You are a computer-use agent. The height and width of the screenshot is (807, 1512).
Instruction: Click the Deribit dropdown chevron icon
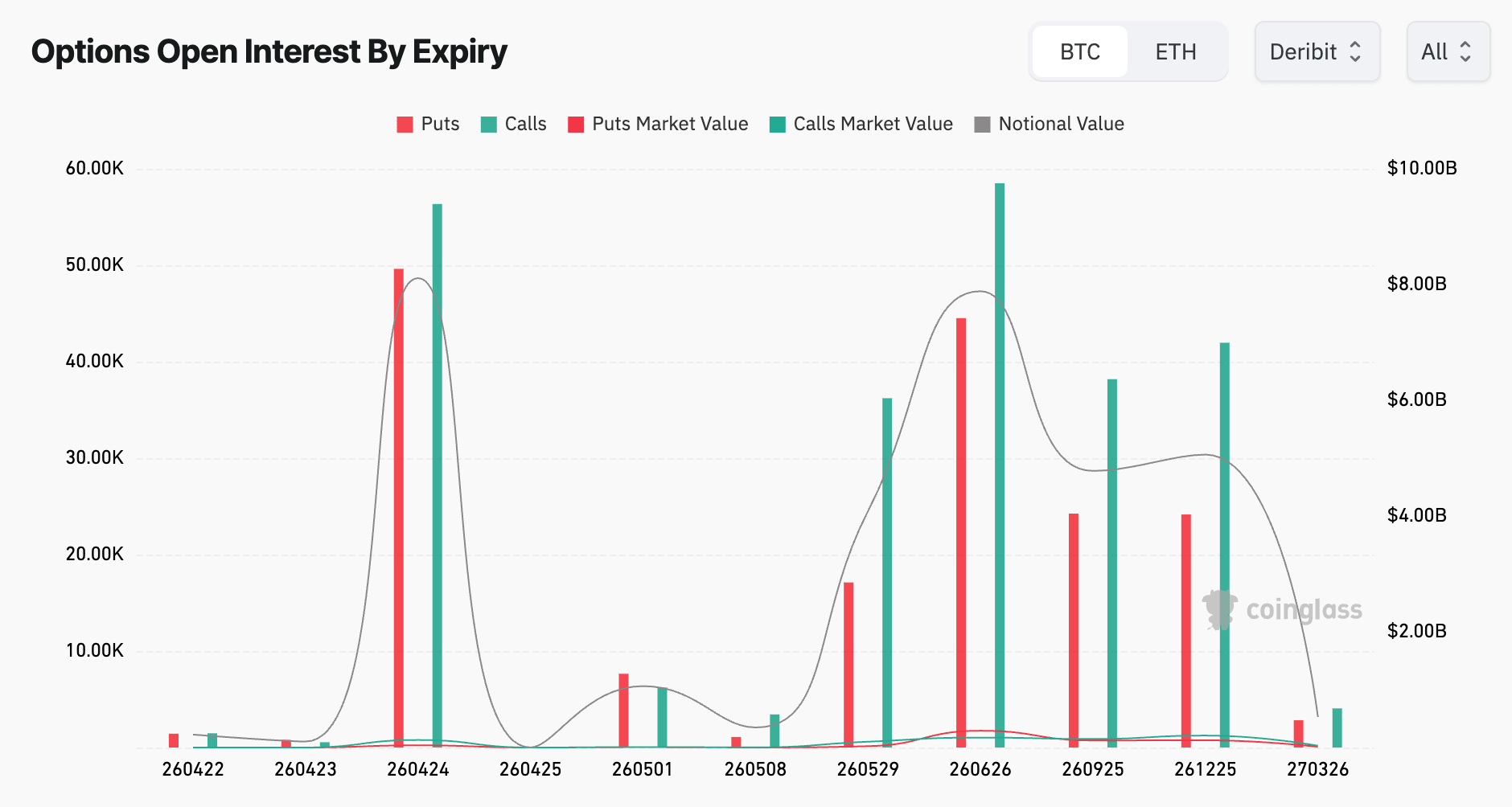pyautogui.click(x=1356, y=51)
